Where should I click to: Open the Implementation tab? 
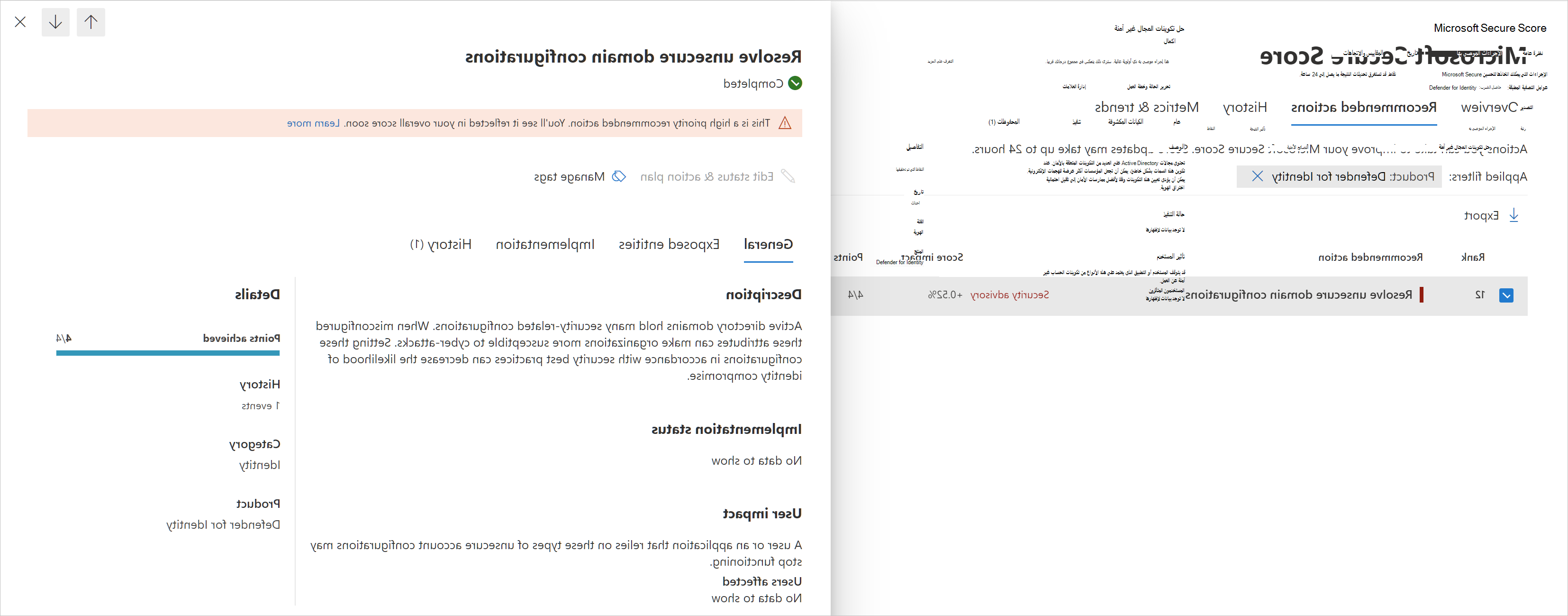tap(545, 245)
